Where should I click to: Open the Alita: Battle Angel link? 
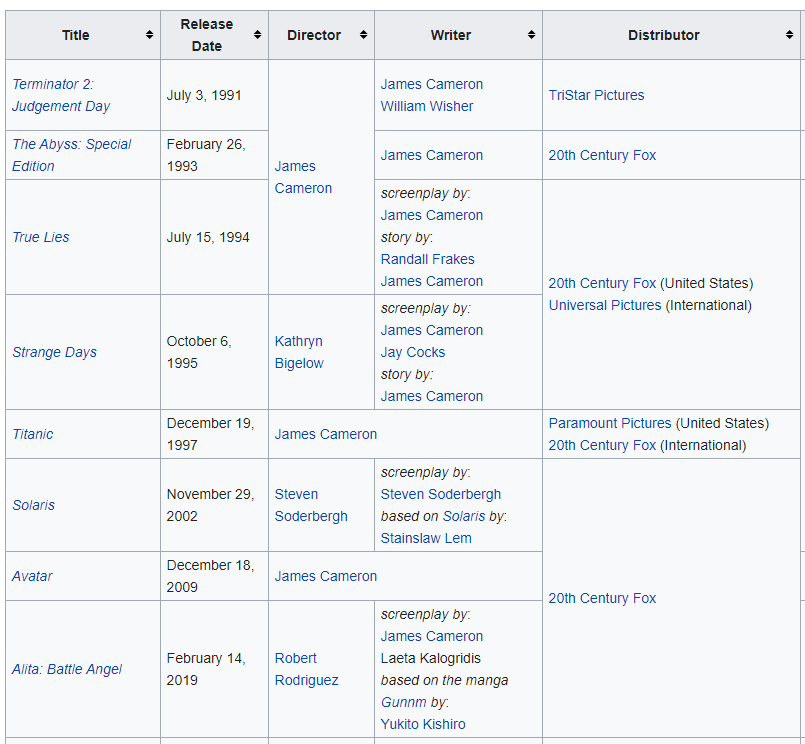(67, 670)
